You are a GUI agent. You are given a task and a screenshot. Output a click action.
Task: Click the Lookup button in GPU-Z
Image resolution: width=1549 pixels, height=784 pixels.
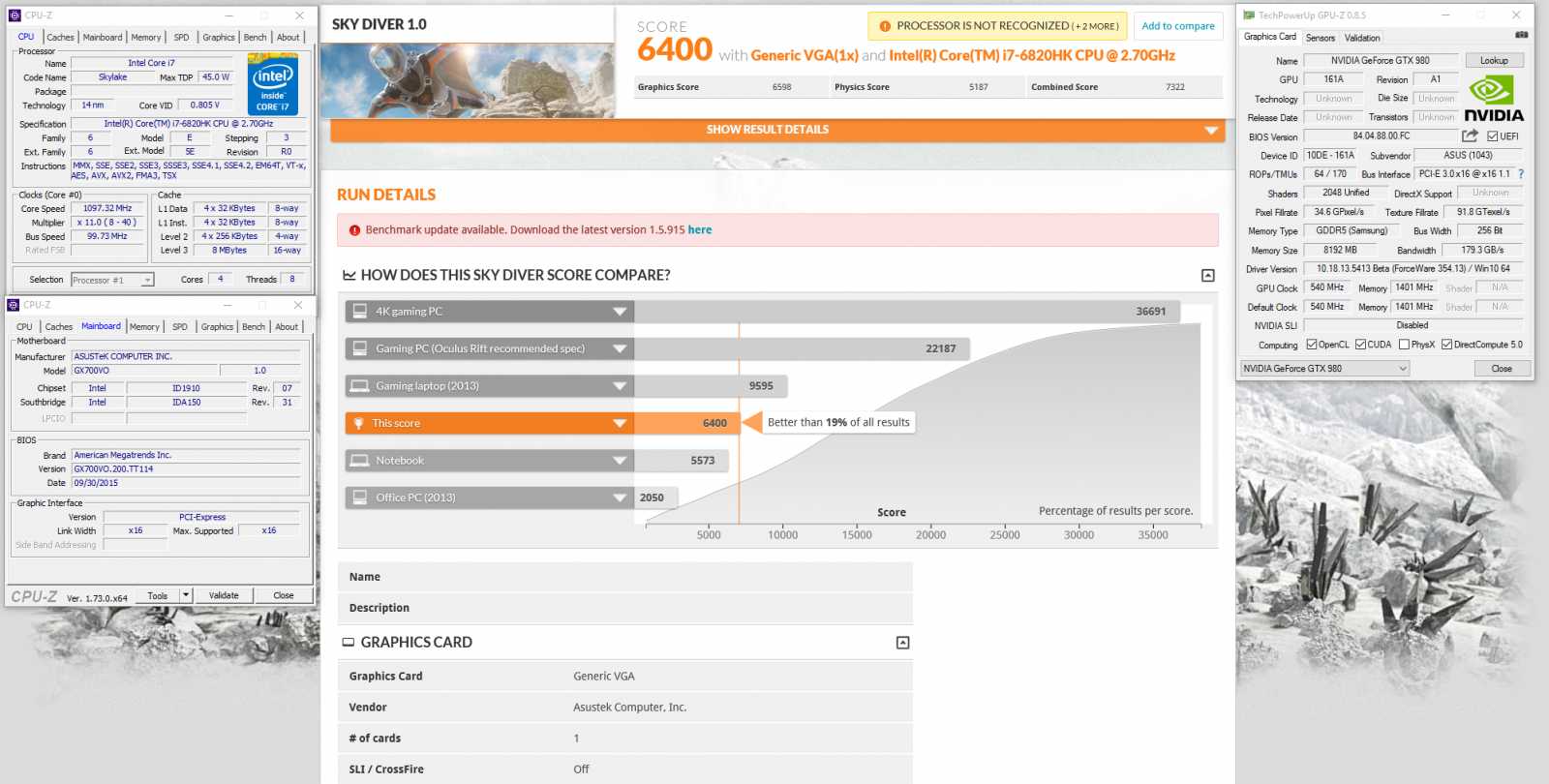(x=1494, y=60)
